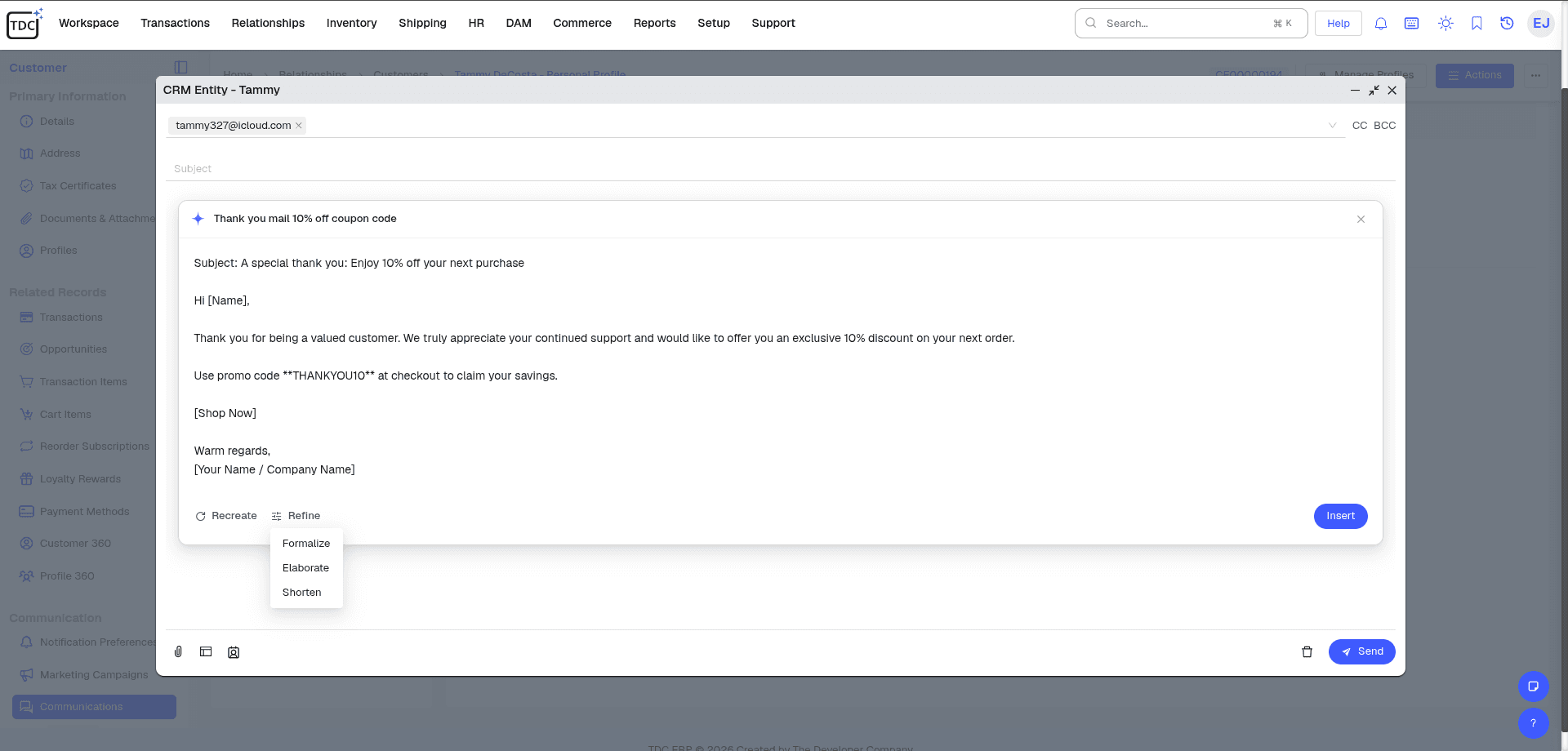Click the Subject input field

(x=780, y=169)
